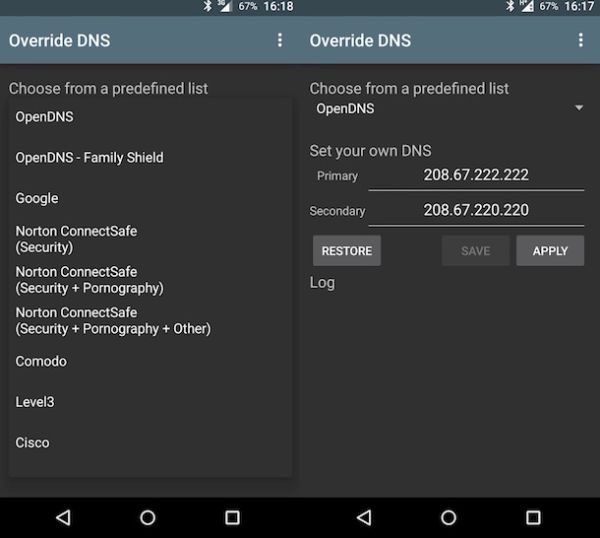Viewport: 600px width, 538px height.
Task: Open overflow menu on left screen
Action: 280,40
